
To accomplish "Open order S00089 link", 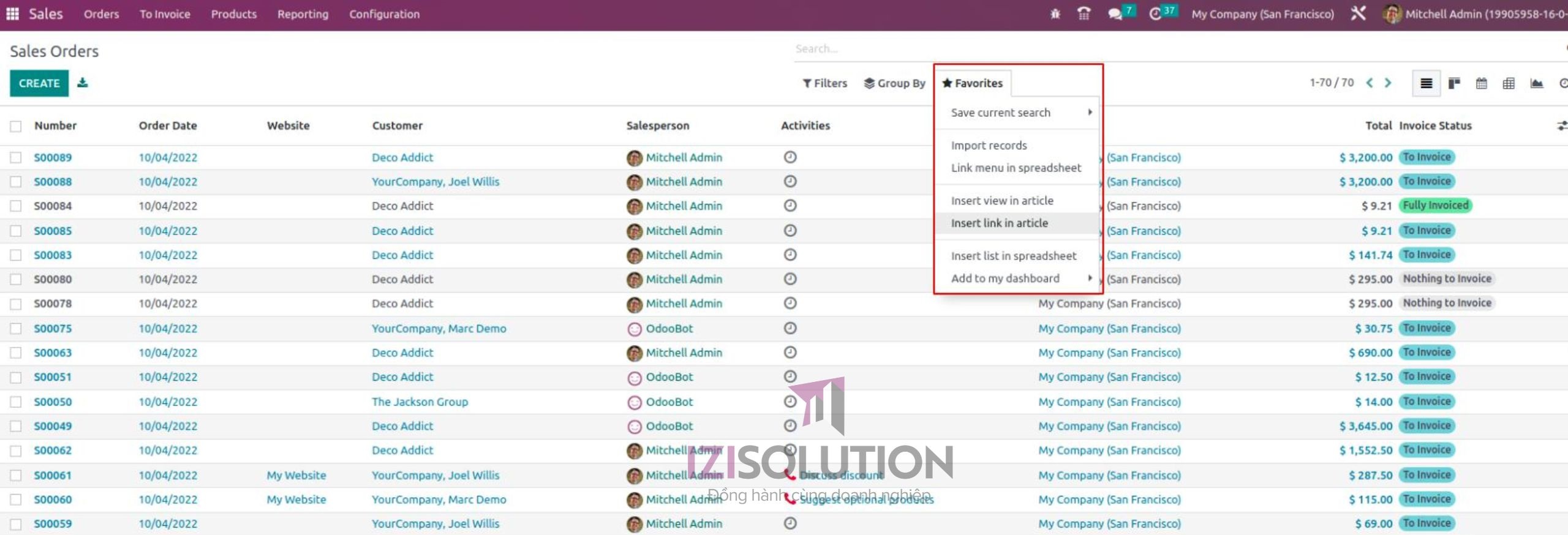I will pyautogui.click(x=53, y=157).
